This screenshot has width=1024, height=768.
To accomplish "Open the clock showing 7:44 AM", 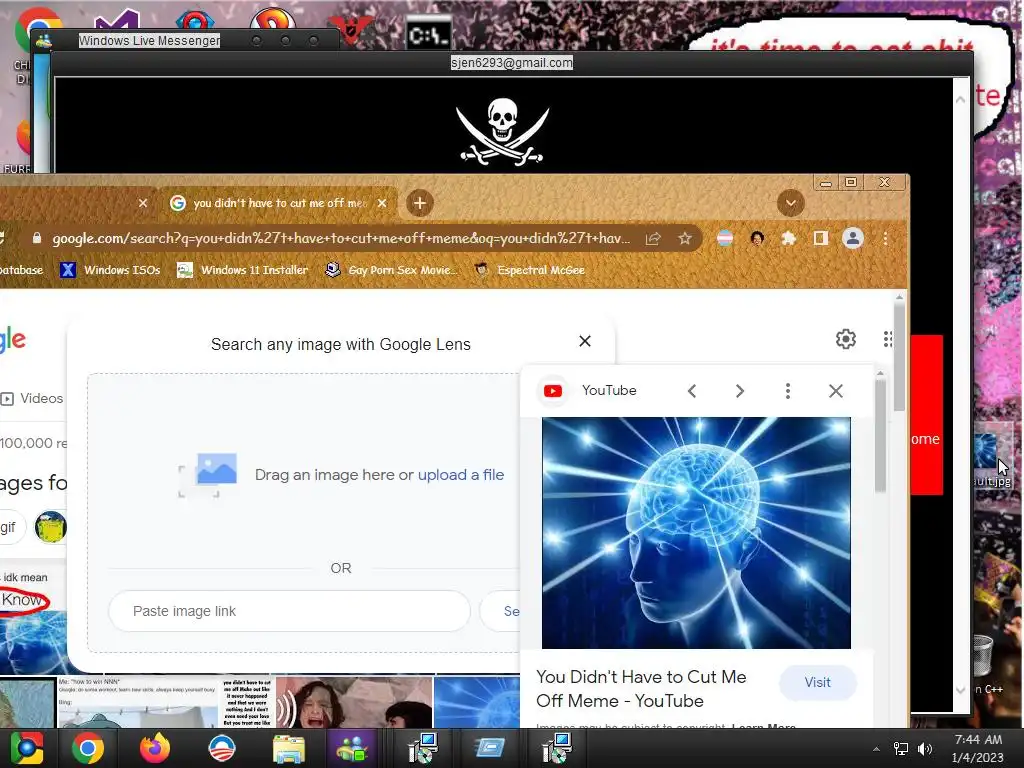I will point(978,748).
